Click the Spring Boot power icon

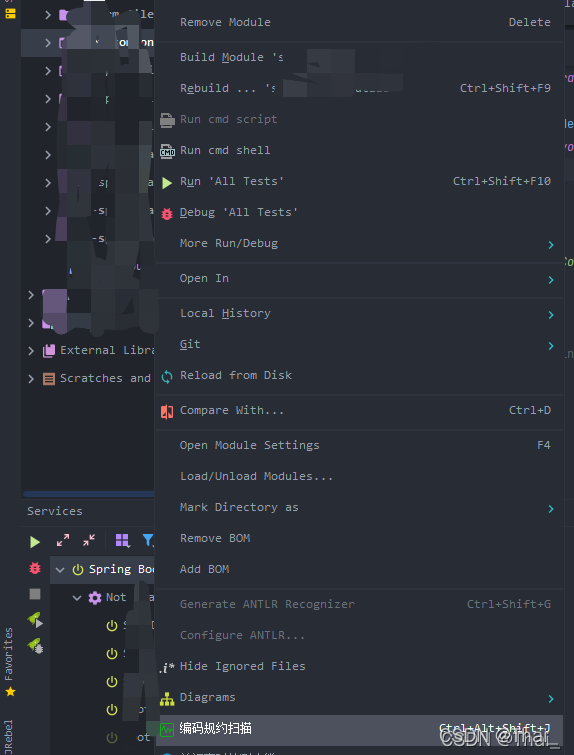[78, 570]
